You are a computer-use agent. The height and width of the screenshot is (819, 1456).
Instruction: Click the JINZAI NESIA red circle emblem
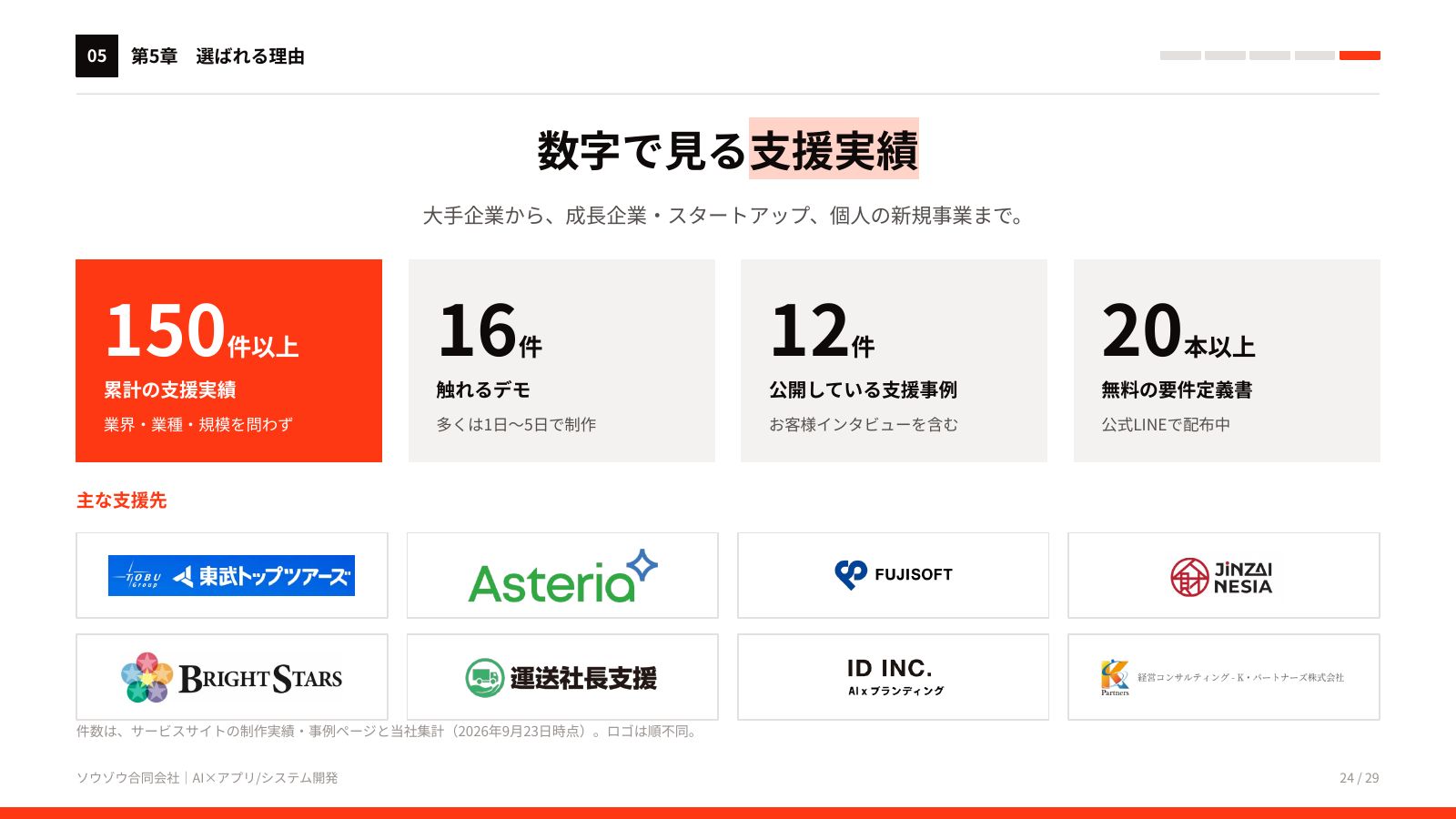tap(1189, 577)
